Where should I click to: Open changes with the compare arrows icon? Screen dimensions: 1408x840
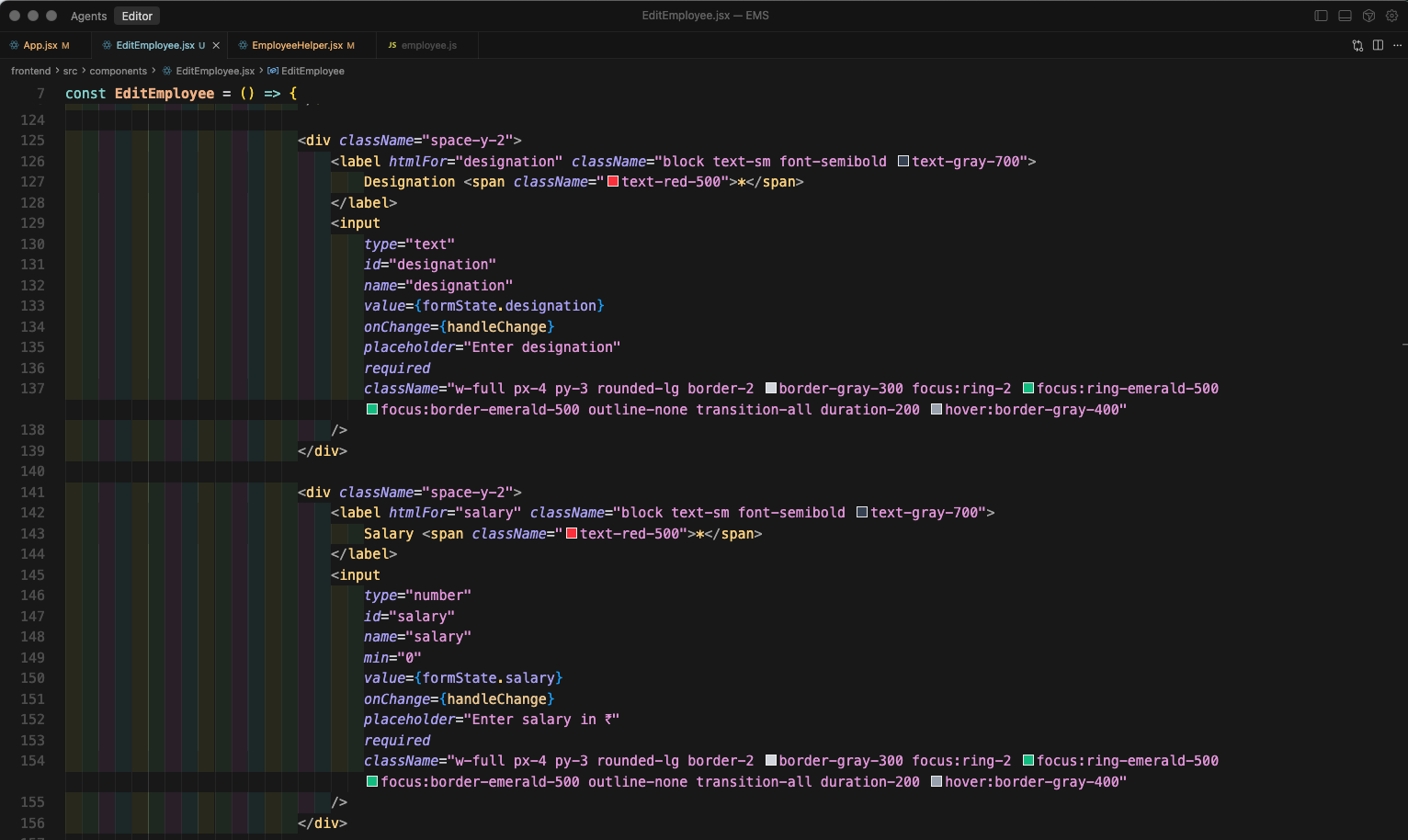1357,45
